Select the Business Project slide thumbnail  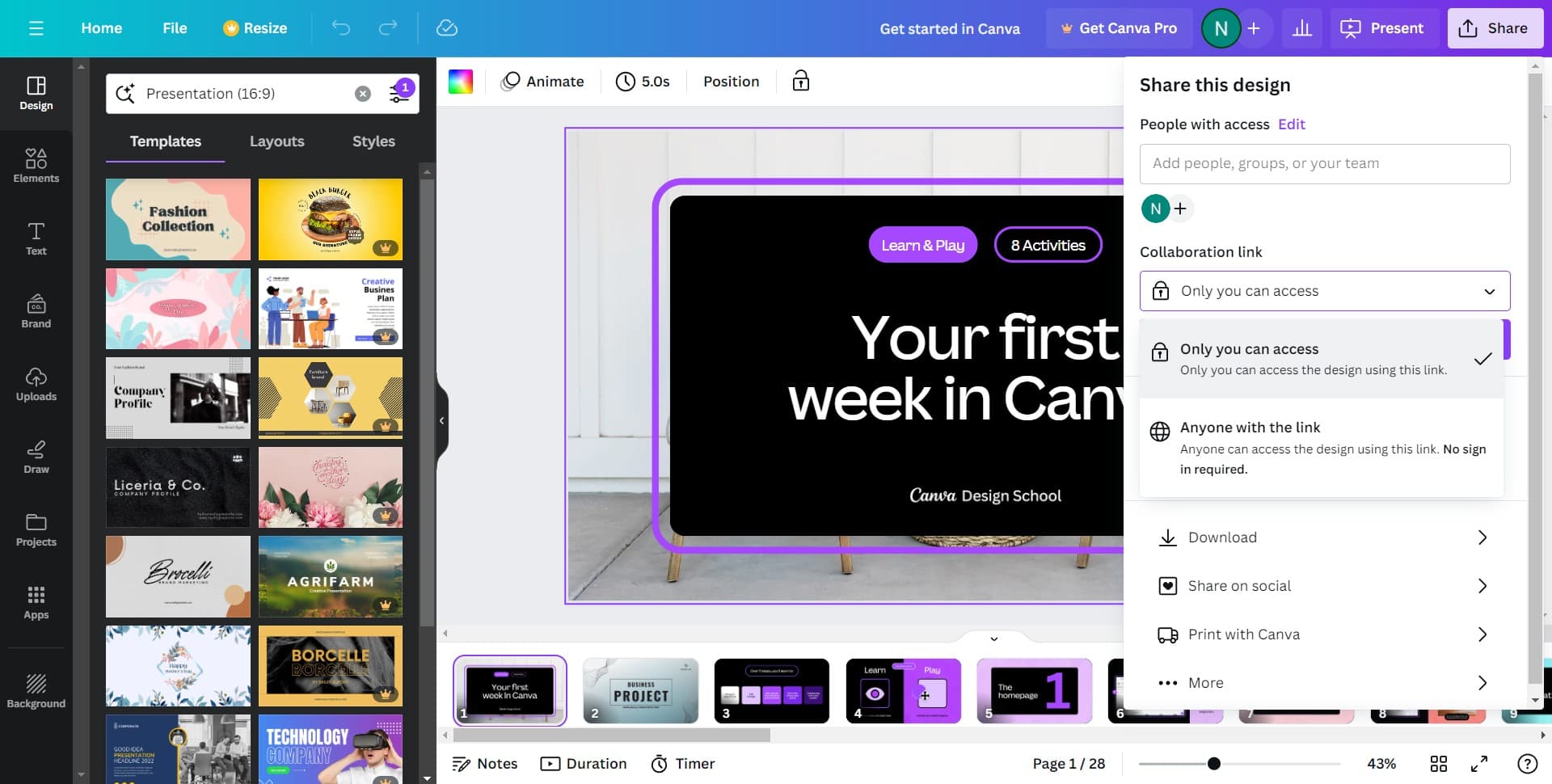click(x=640, y=690)
